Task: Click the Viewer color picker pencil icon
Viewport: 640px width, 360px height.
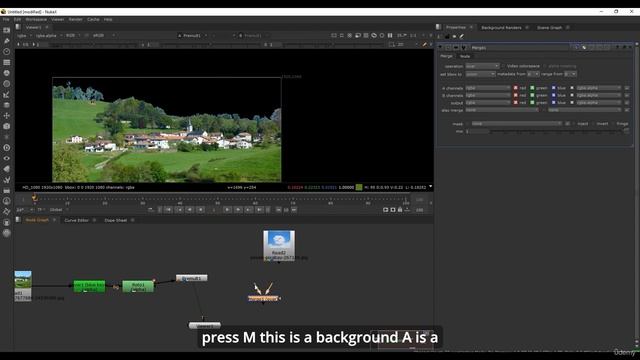Action: (x=424, y=44)
